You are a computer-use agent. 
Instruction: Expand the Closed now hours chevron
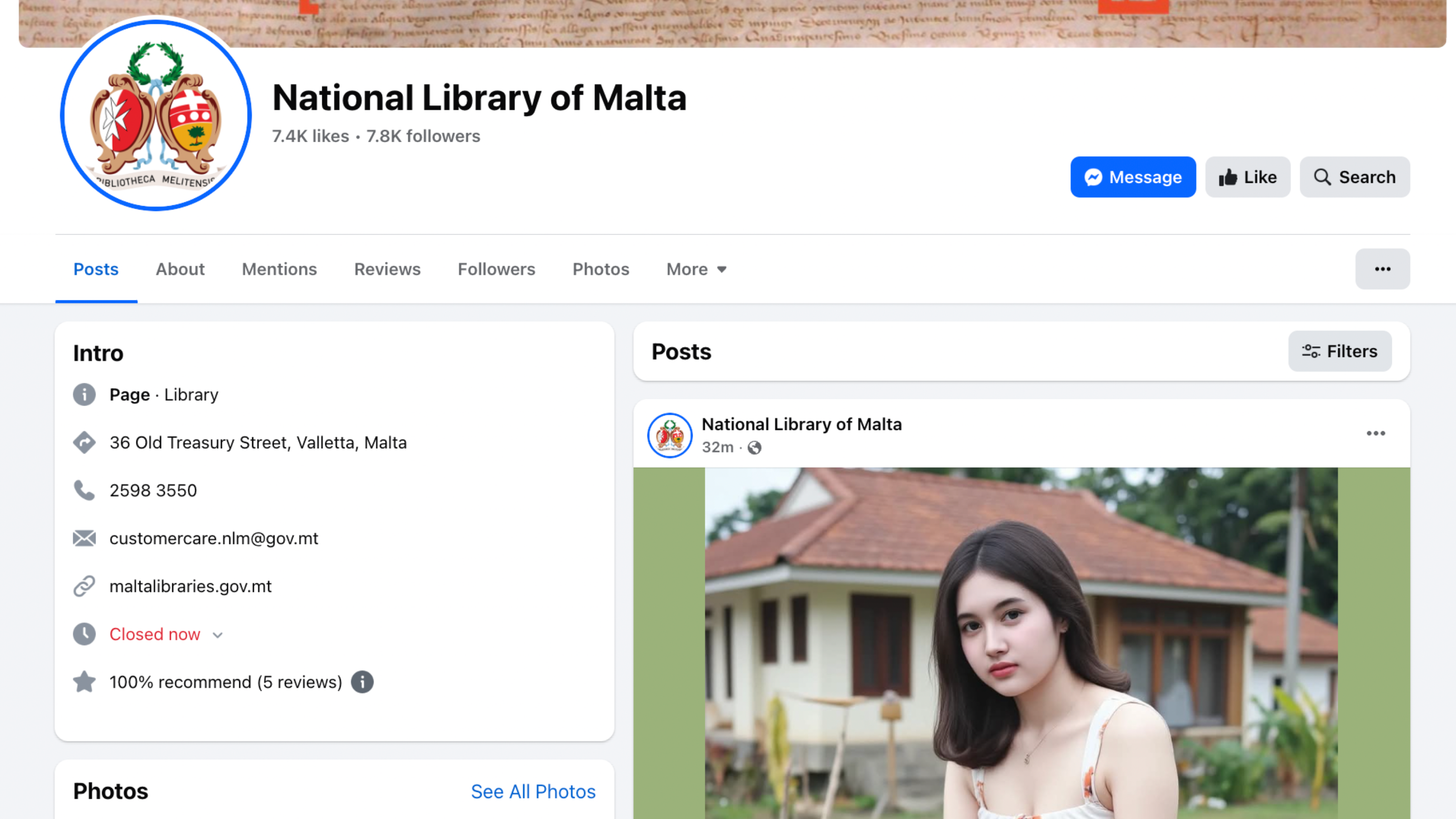pos(217,635)
